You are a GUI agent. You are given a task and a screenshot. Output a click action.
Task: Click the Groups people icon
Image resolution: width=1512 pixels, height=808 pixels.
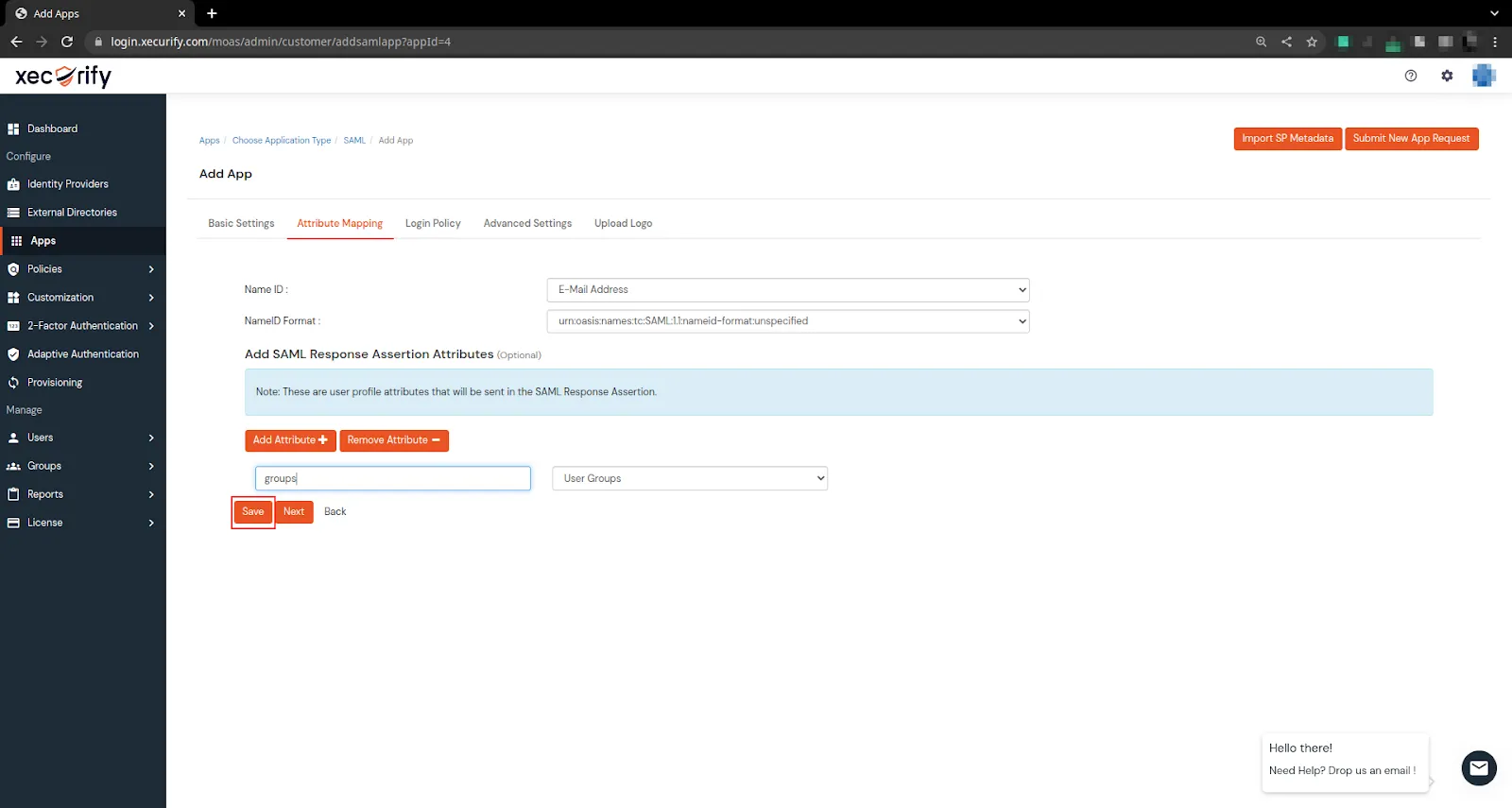point(13,466)
